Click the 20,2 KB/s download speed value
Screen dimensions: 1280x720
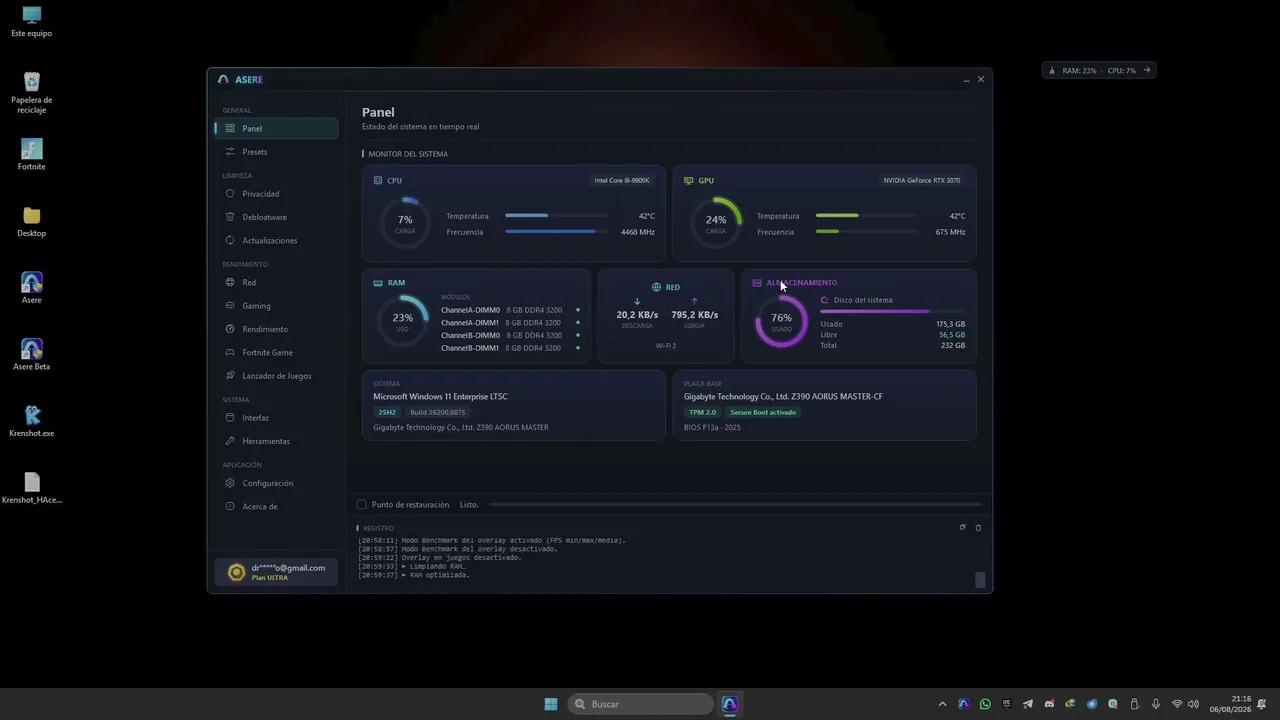tap(637, 315)
